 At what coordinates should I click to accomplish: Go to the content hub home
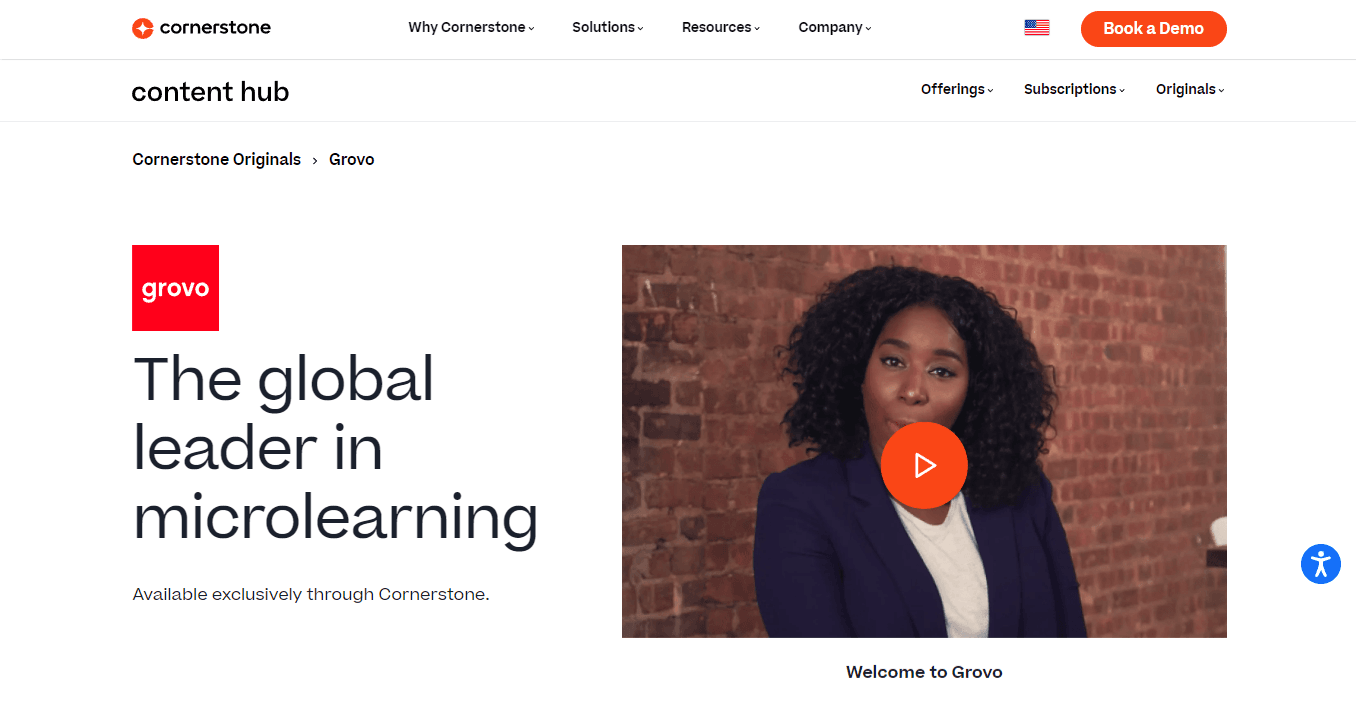(210, 91)
